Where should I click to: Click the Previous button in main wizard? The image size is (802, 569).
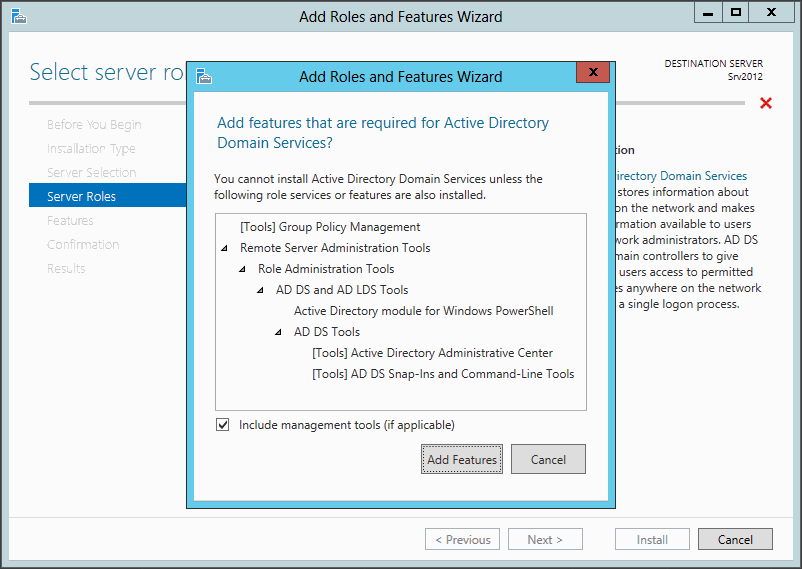[x=462, y=539]
